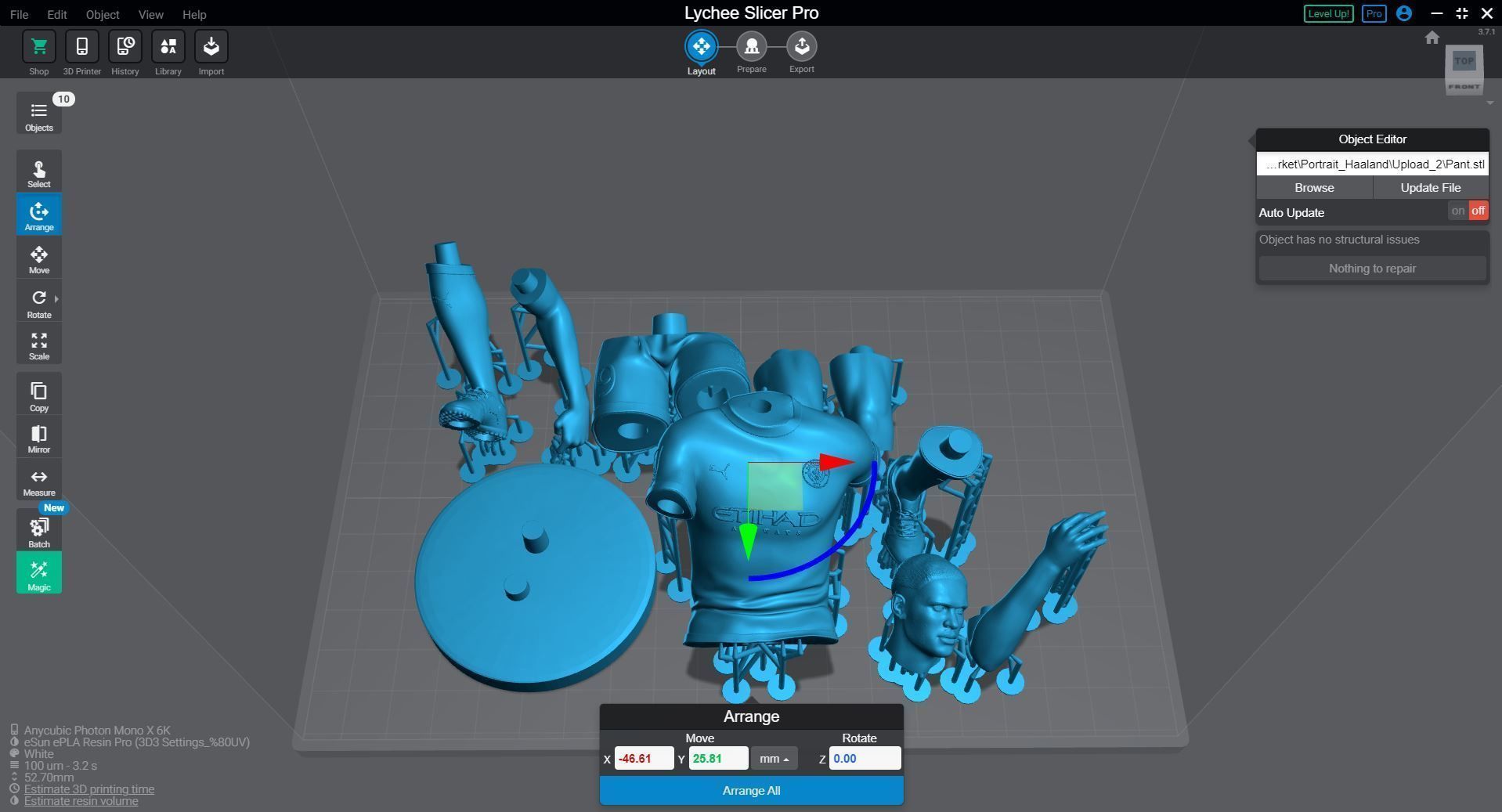1502x812 pixels.
Task: Select the Measure tool
Action: pyautogui.click(x=38, y=482)
